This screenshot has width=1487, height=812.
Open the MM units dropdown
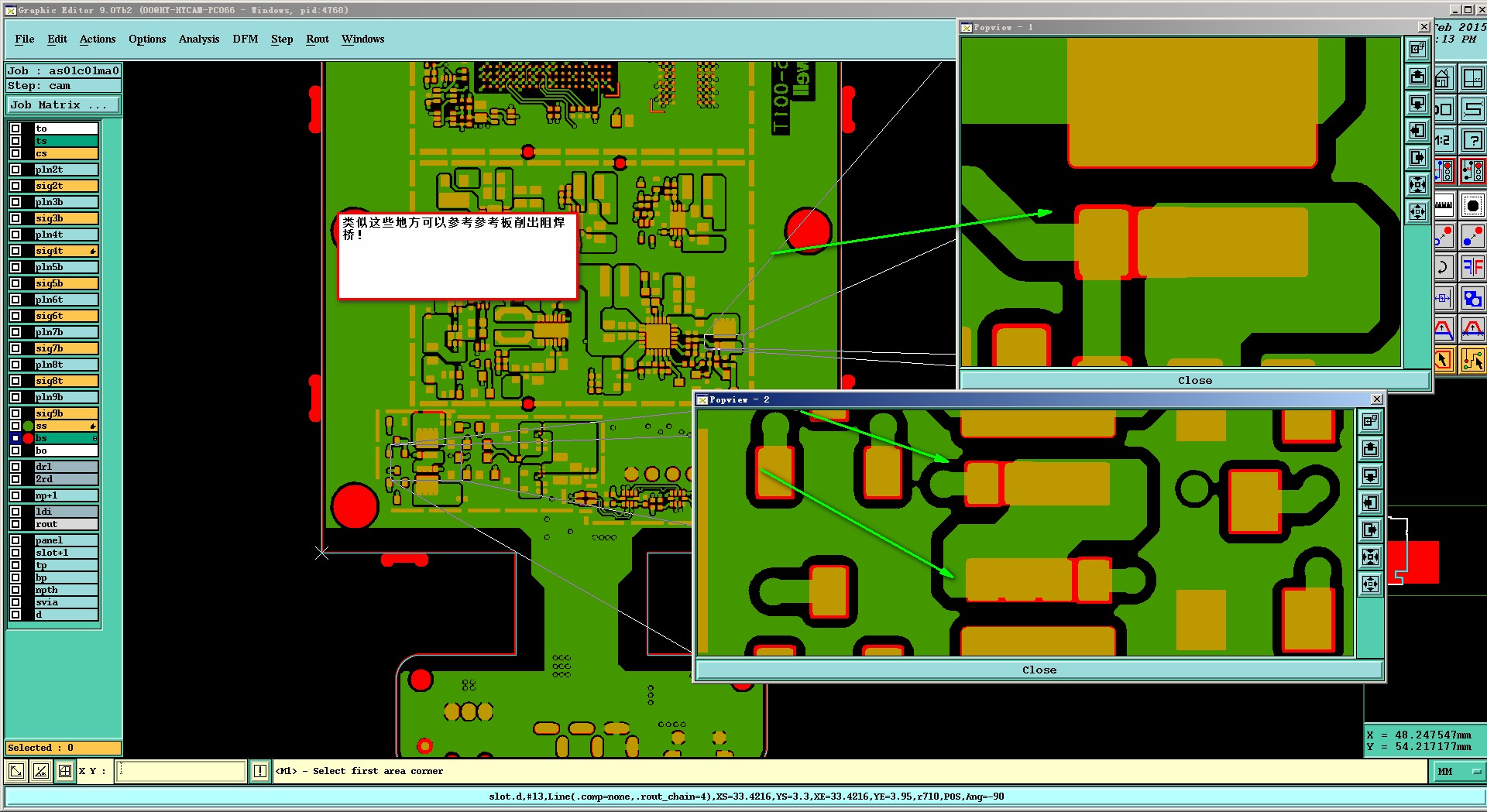tap(1458, 771)
